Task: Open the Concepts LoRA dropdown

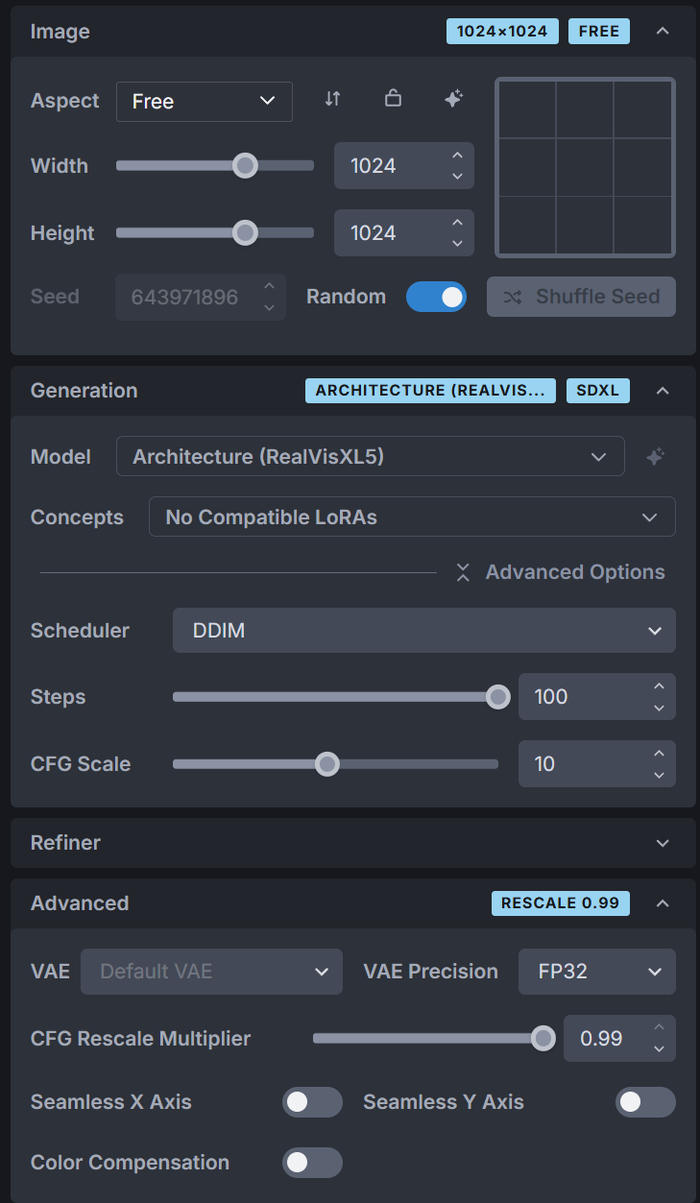Action: point(411,517)
